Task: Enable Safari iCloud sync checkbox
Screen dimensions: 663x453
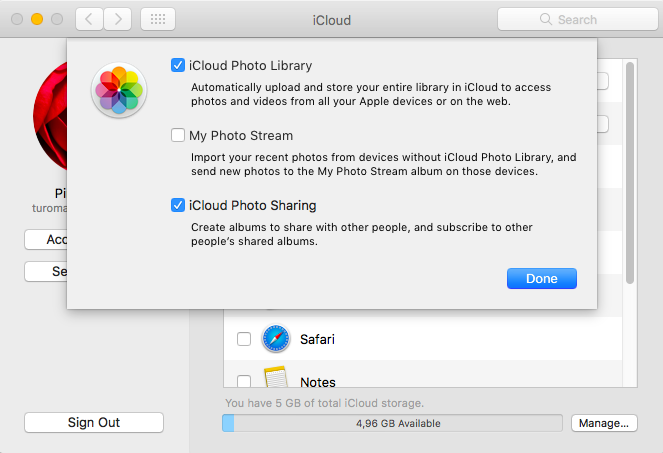Action: coord(244,339)
